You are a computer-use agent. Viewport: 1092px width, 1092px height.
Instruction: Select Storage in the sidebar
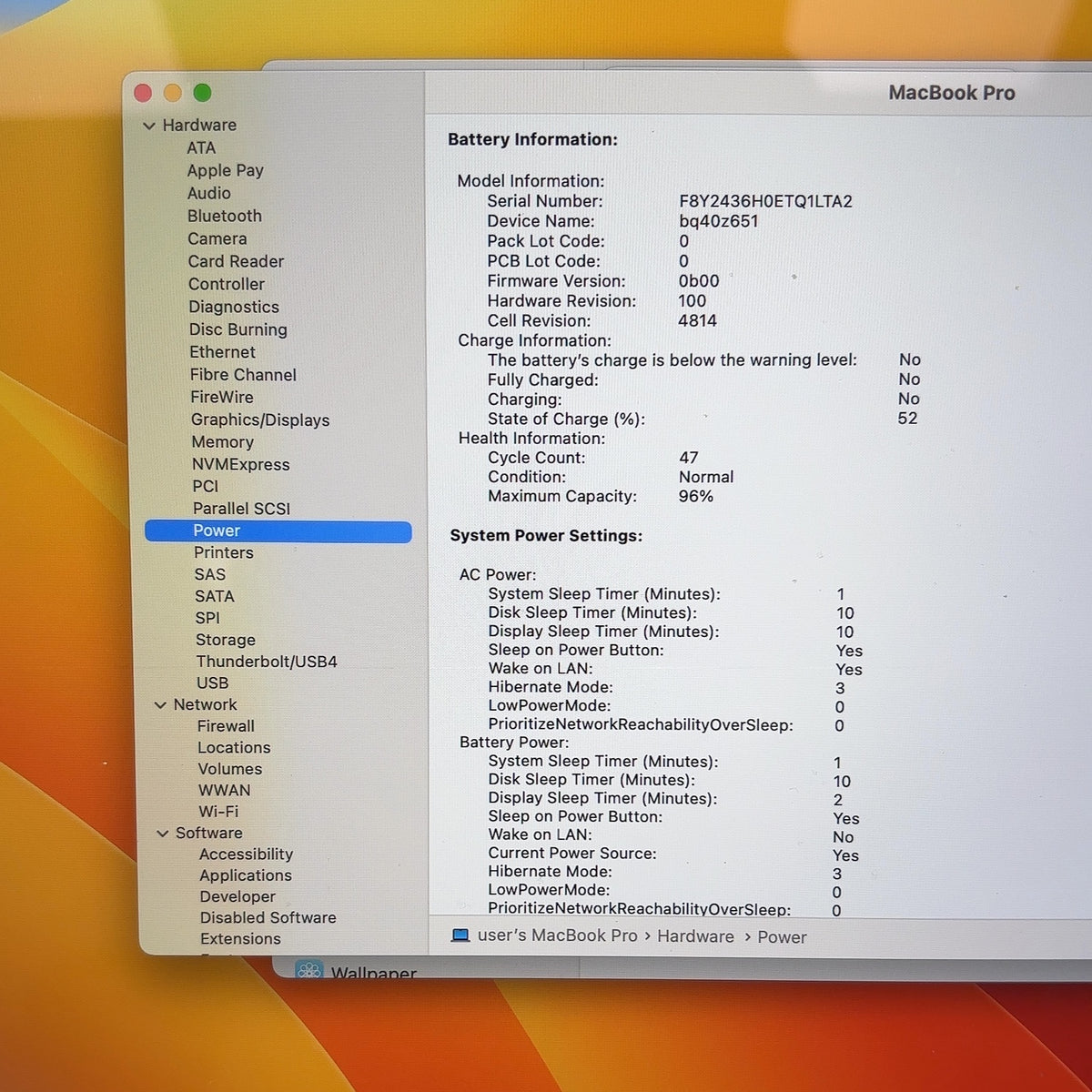tap(226, 640)
